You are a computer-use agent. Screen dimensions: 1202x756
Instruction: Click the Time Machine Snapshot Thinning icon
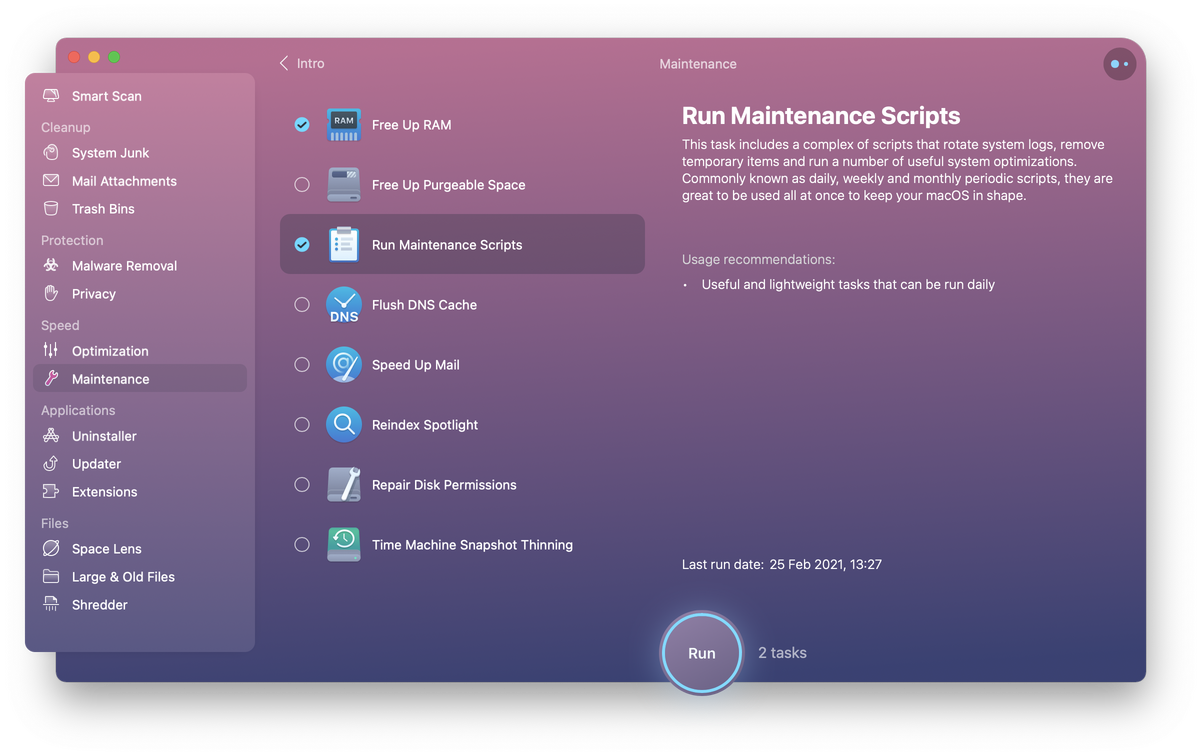click(344, 545)
